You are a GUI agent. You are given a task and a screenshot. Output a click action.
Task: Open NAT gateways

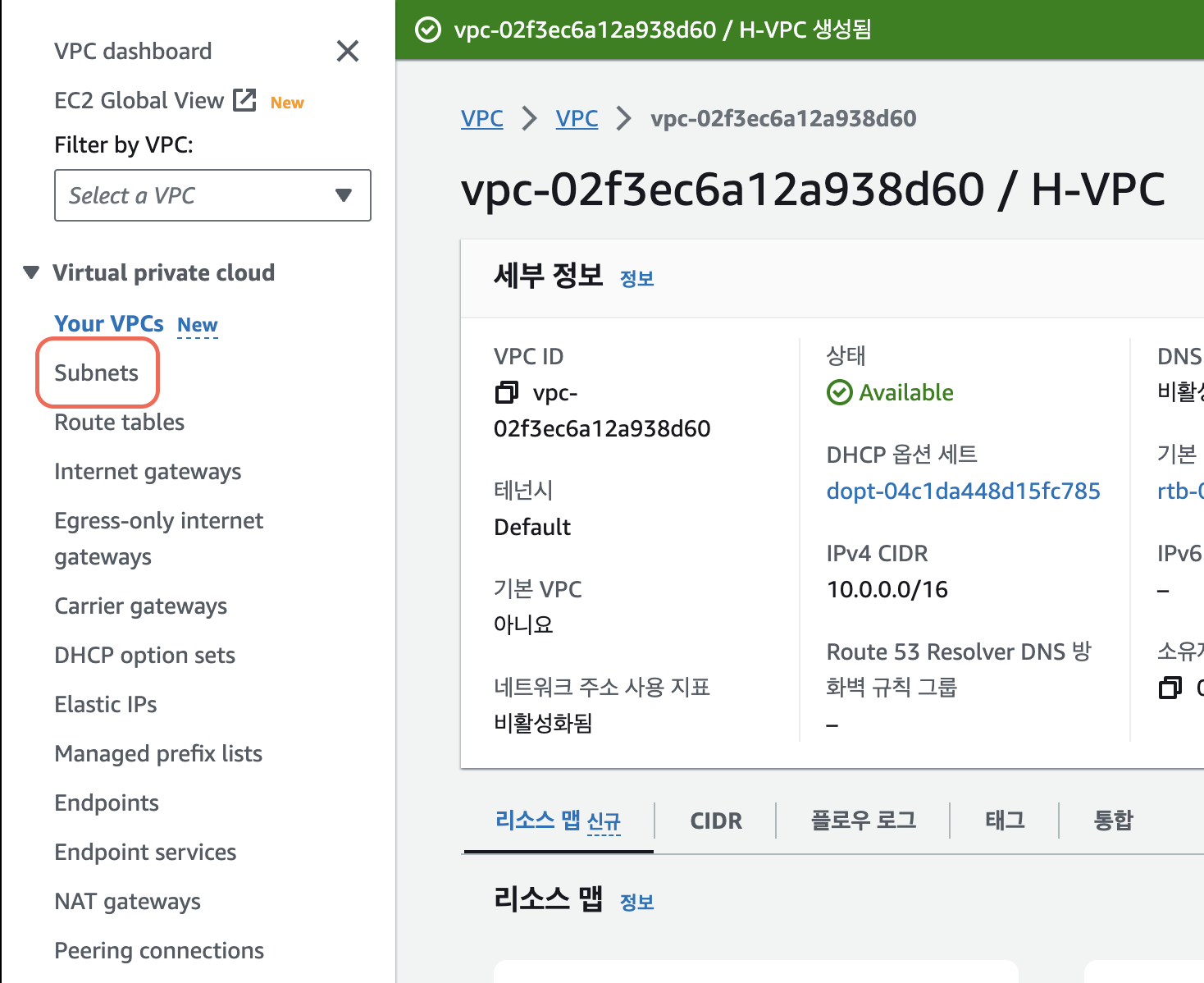click(127, 901)
